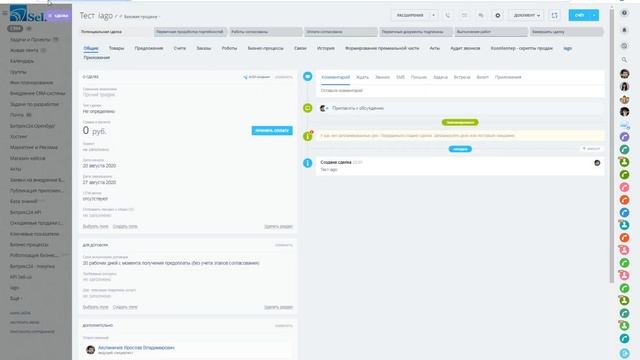This screenshot has height=360, width=640.
Task: Open Живая лента in the sidebar
Action: click(x=24, y=50)
